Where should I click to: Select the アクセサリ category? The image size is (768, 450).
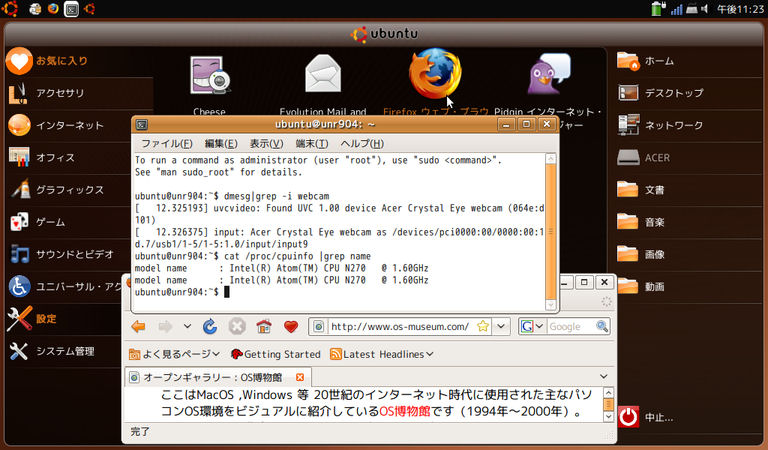[78, 93]
